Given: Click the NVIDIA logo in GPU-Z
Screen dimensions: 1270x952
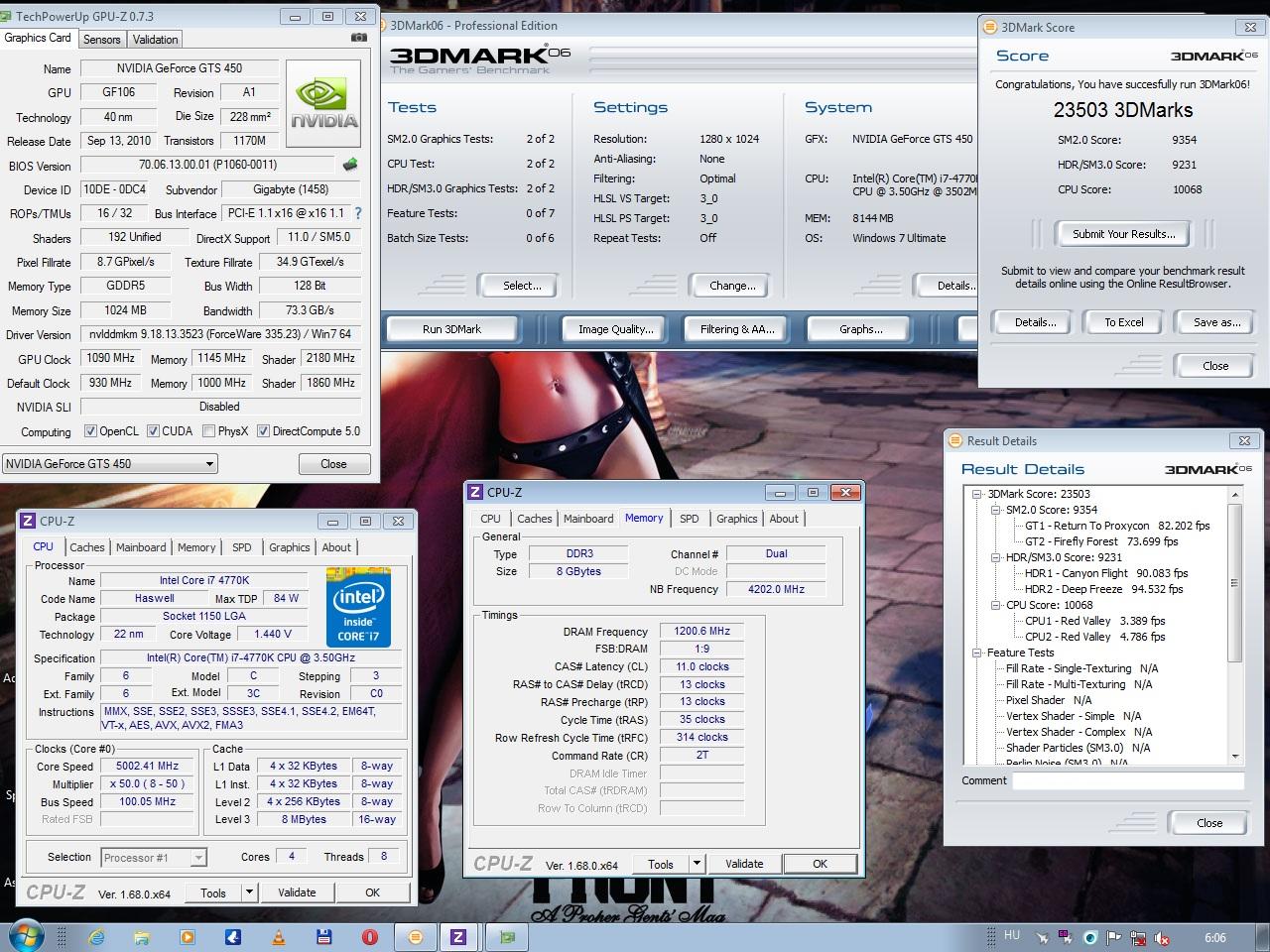Looking at the screenshot, I should (322, 106).
